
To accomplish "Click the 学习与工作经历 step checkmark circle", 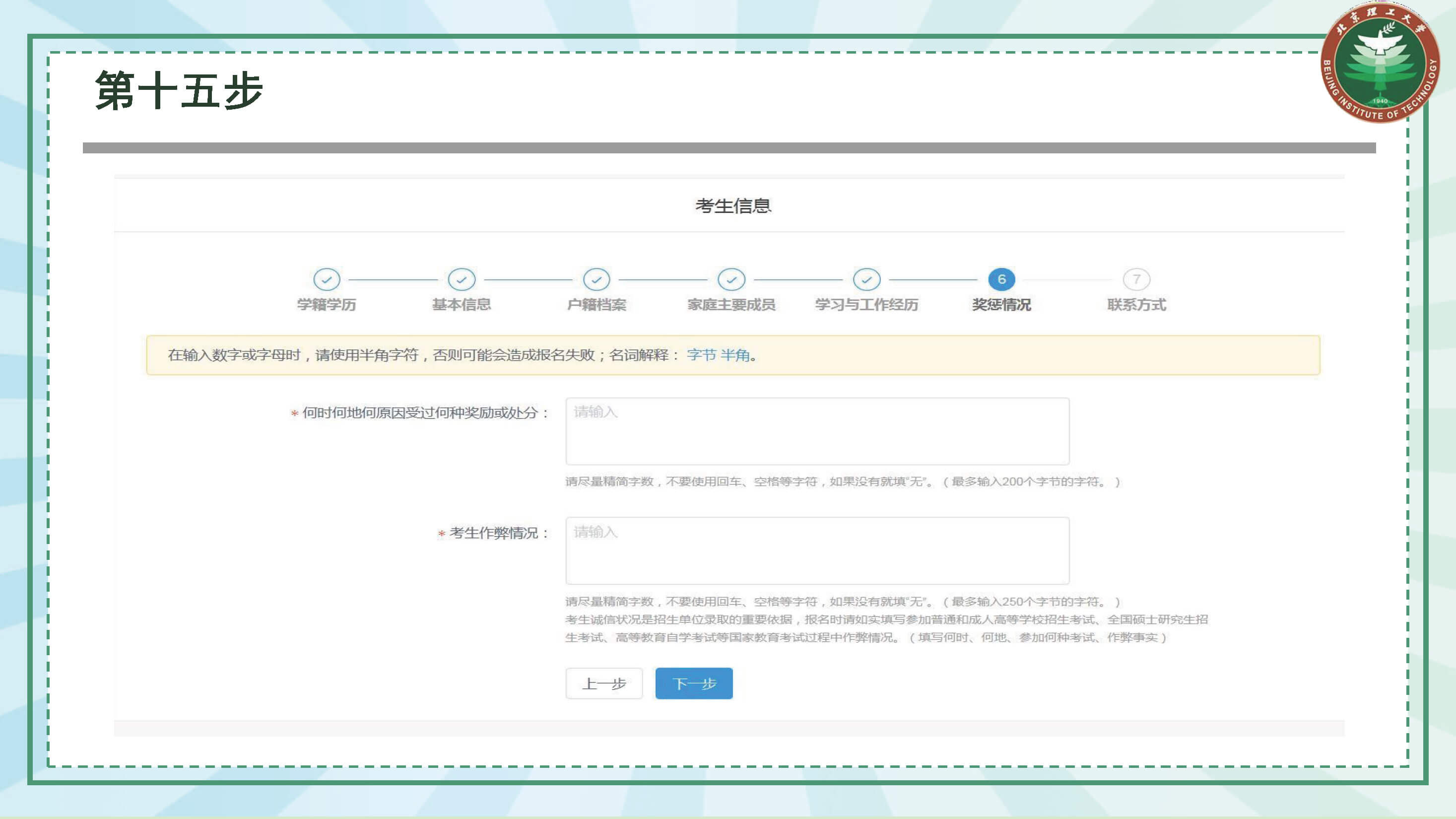I will pos(866,279).
